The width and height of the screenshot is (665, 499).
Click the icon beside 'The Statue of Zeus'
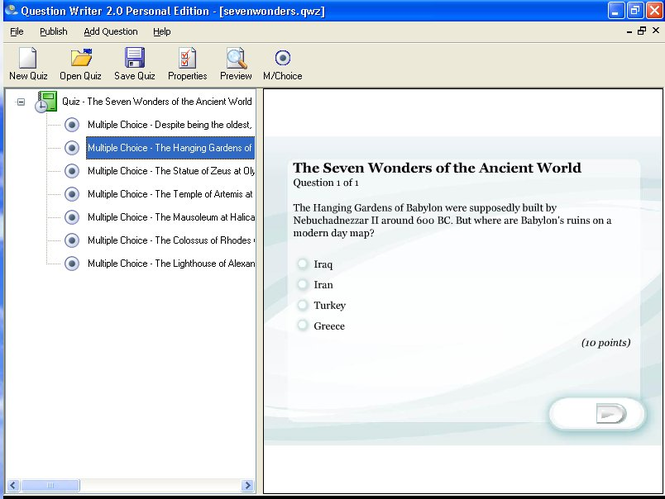tap(72, 171)
